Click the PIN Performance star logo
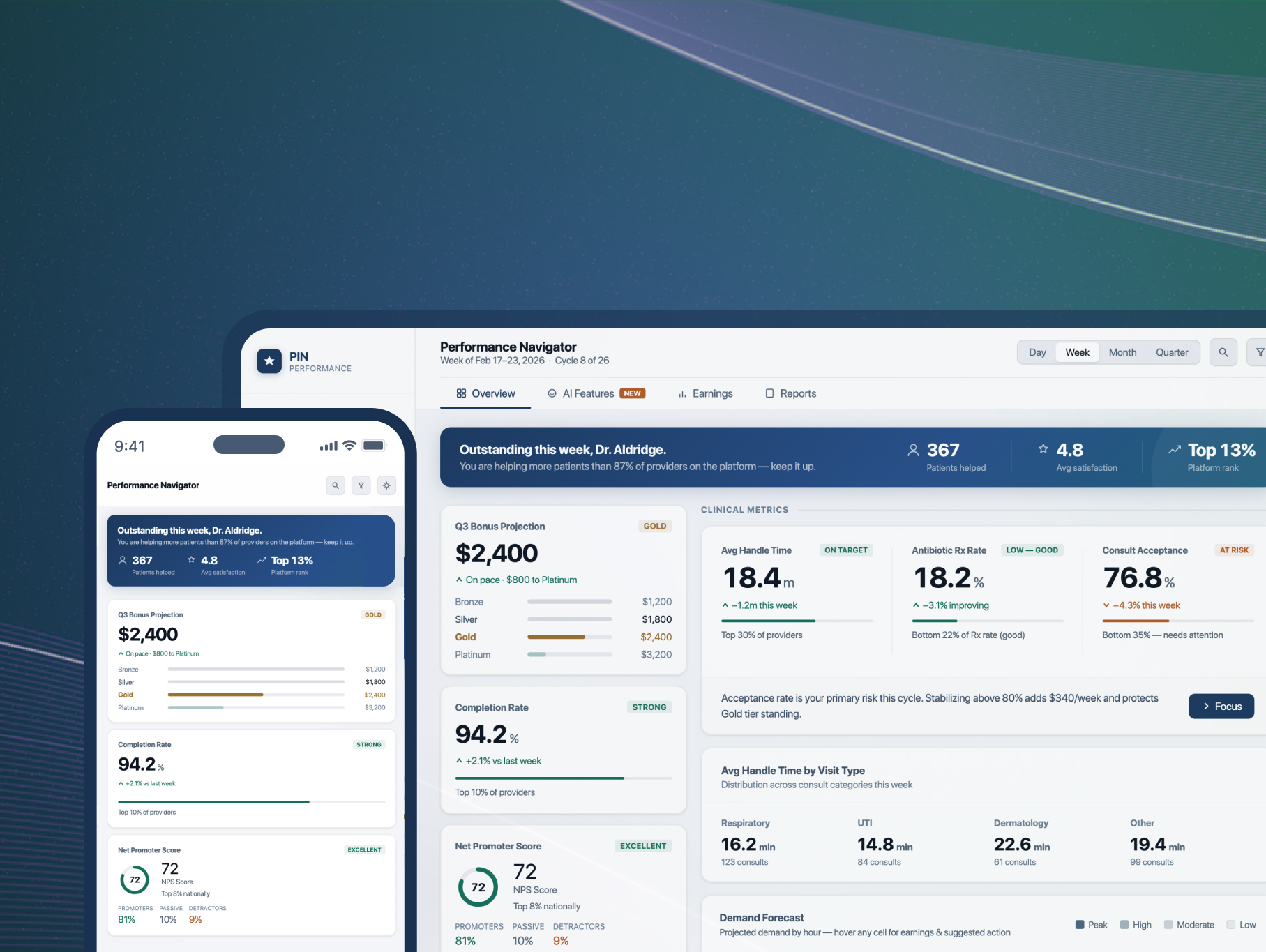1266x952 pixels. (269, 361)
